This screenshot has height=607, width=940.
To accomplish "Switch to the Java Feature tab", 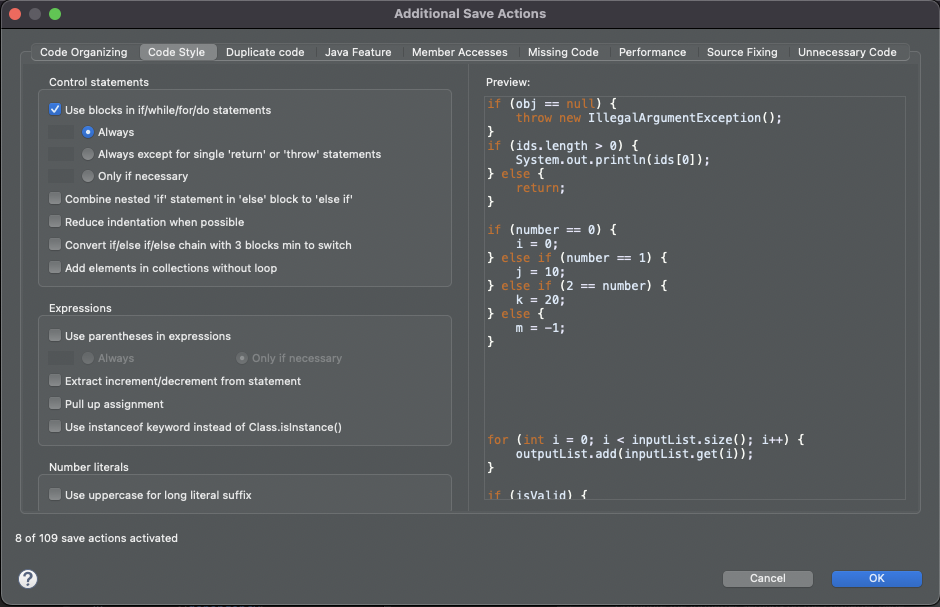I will tap(358, 52).
